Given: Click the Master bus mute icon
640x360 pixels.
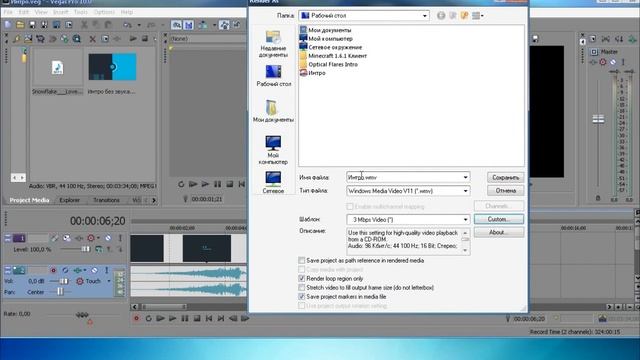Looking at the screenshot, I should pyautogui.click(x=613, y=62).
